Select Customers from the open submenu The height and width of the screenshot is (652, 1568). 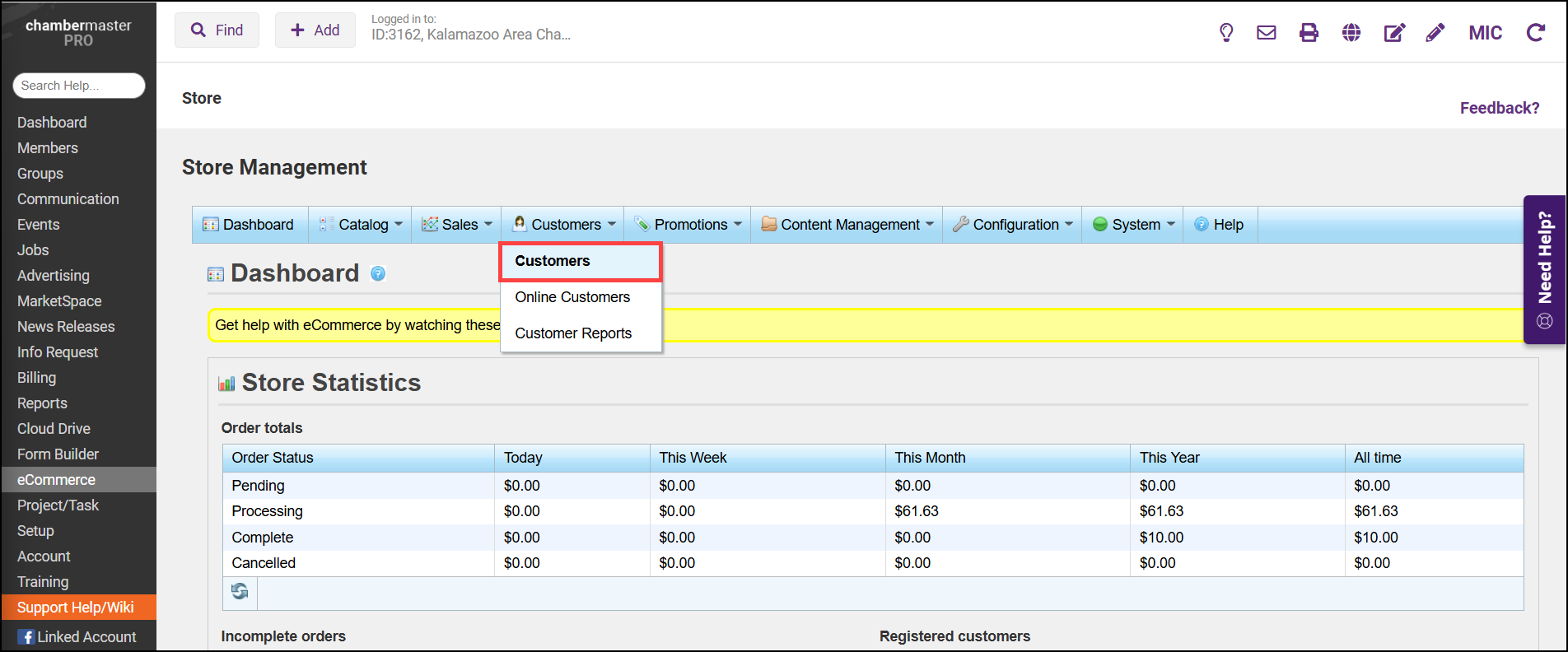pos(553,261)
